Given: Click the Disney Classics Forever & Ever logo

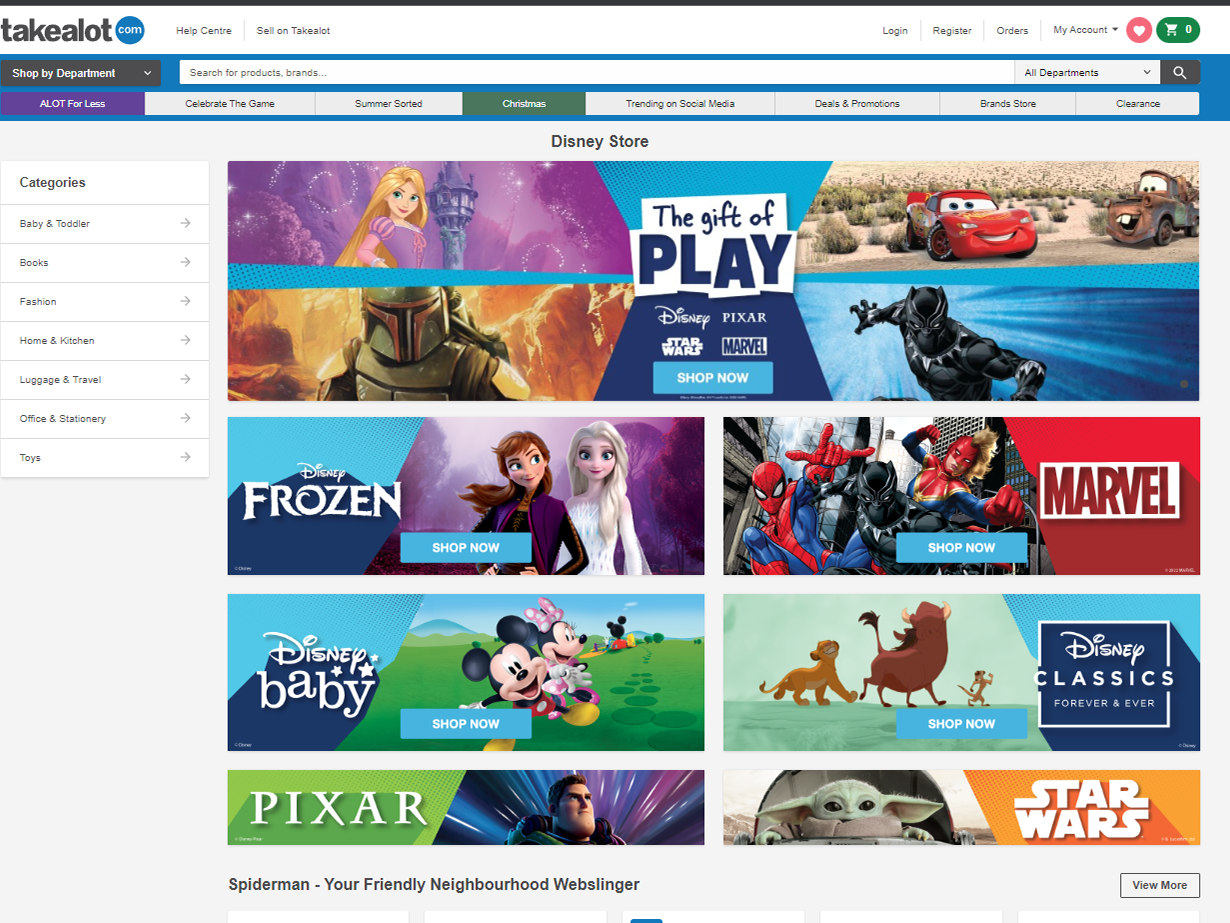Looking at the screenshot, I should click(1104, 672).
